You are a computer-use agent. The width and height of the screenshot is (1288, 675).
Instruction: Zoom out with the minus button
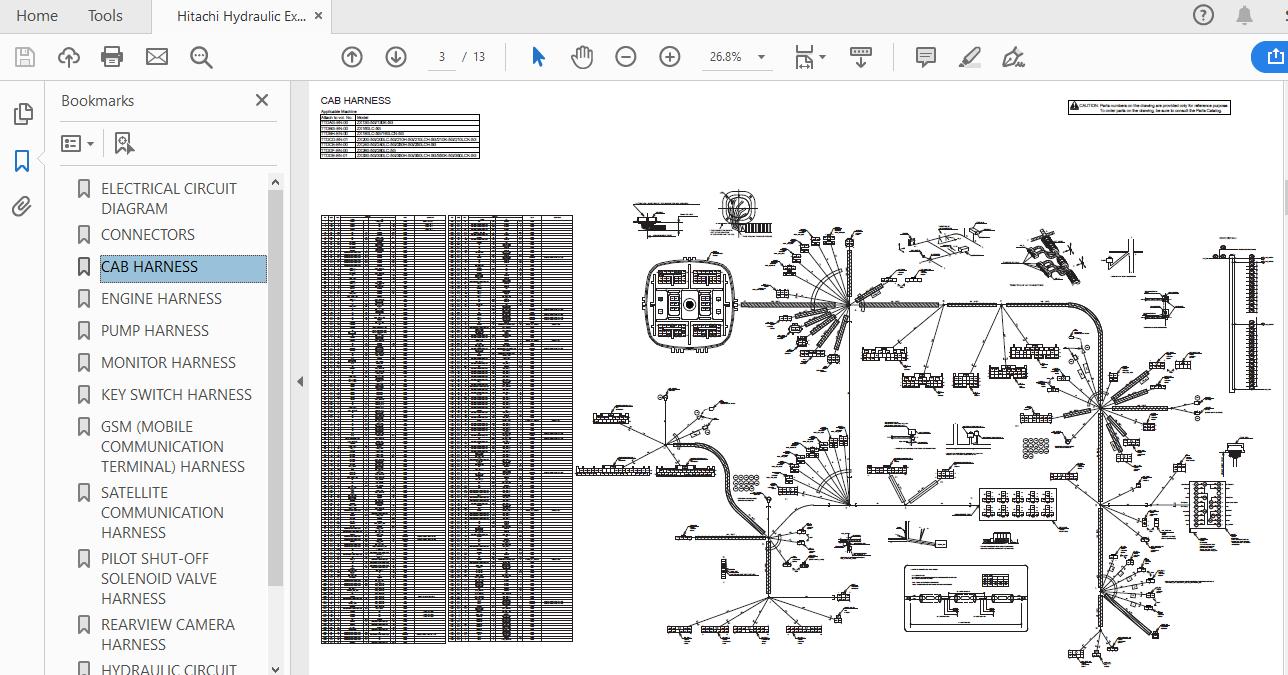click(626, 57)
